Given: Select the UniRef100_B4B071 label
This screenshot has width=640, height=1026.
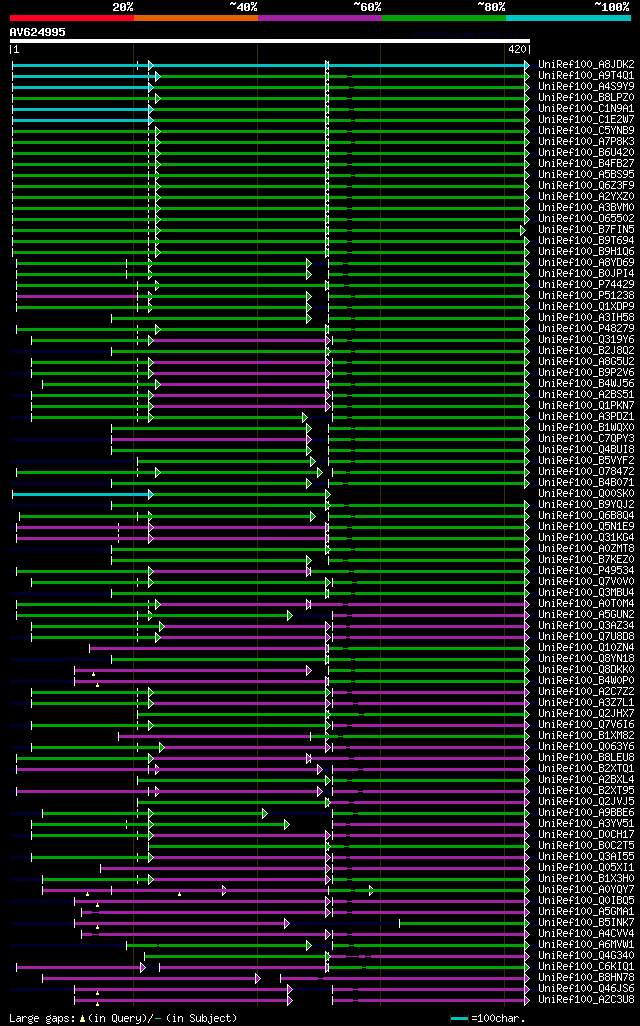Looking at the screenshot, I should pyautogui.click(x=586, y=482).
